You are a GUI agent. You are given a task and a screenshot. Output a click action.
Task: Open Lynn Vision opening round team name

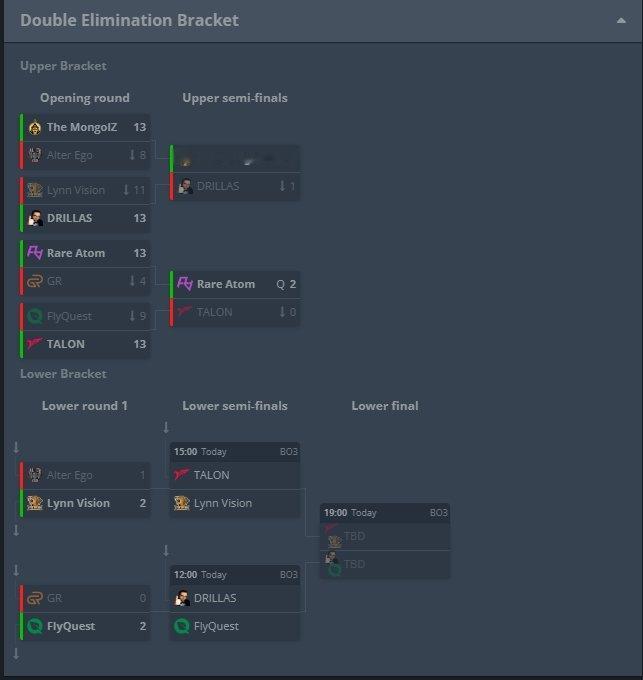(76, 190)
